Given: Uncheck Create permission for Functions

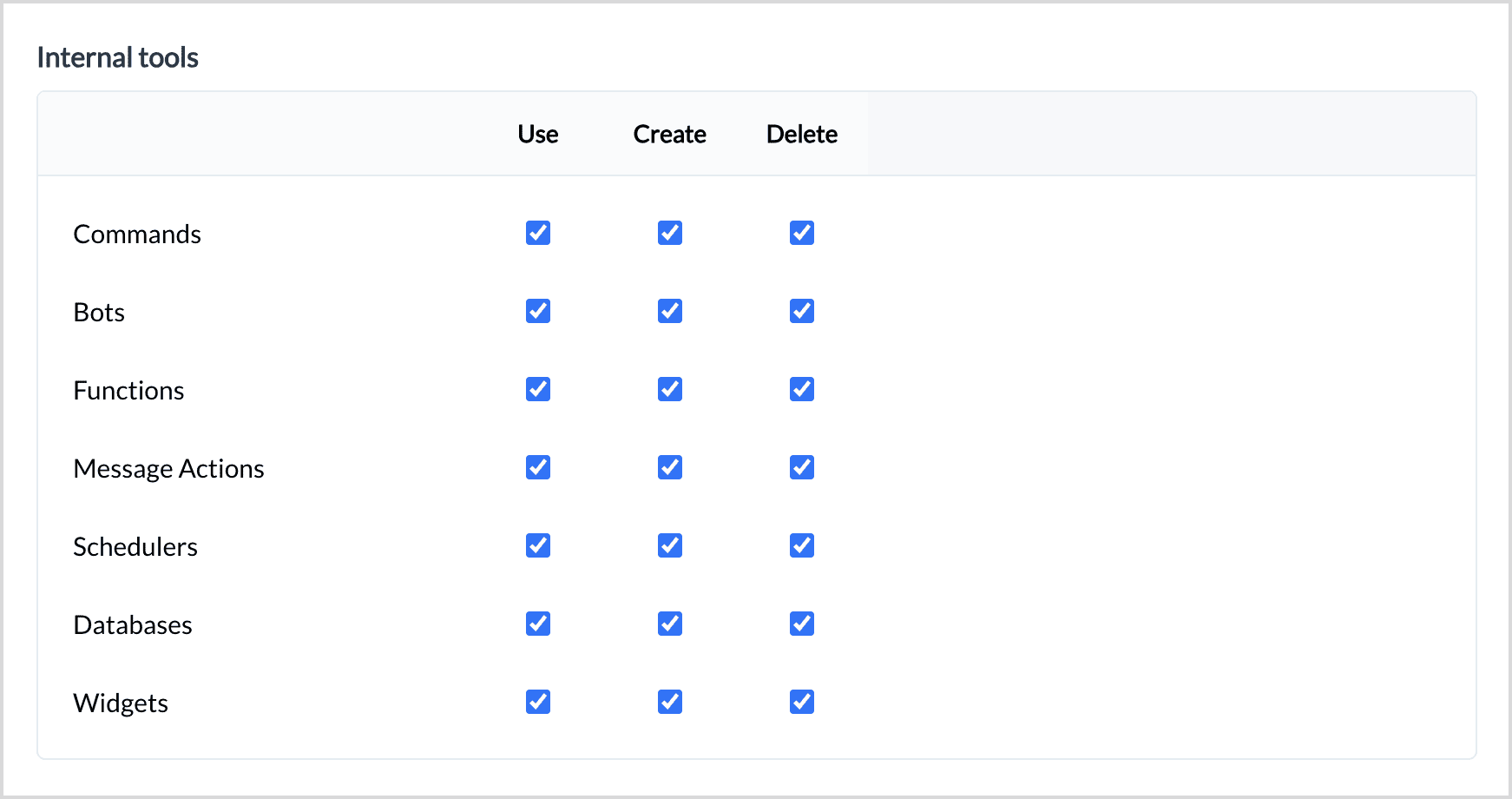Looking at the screenshot, I should pos(670,389).
